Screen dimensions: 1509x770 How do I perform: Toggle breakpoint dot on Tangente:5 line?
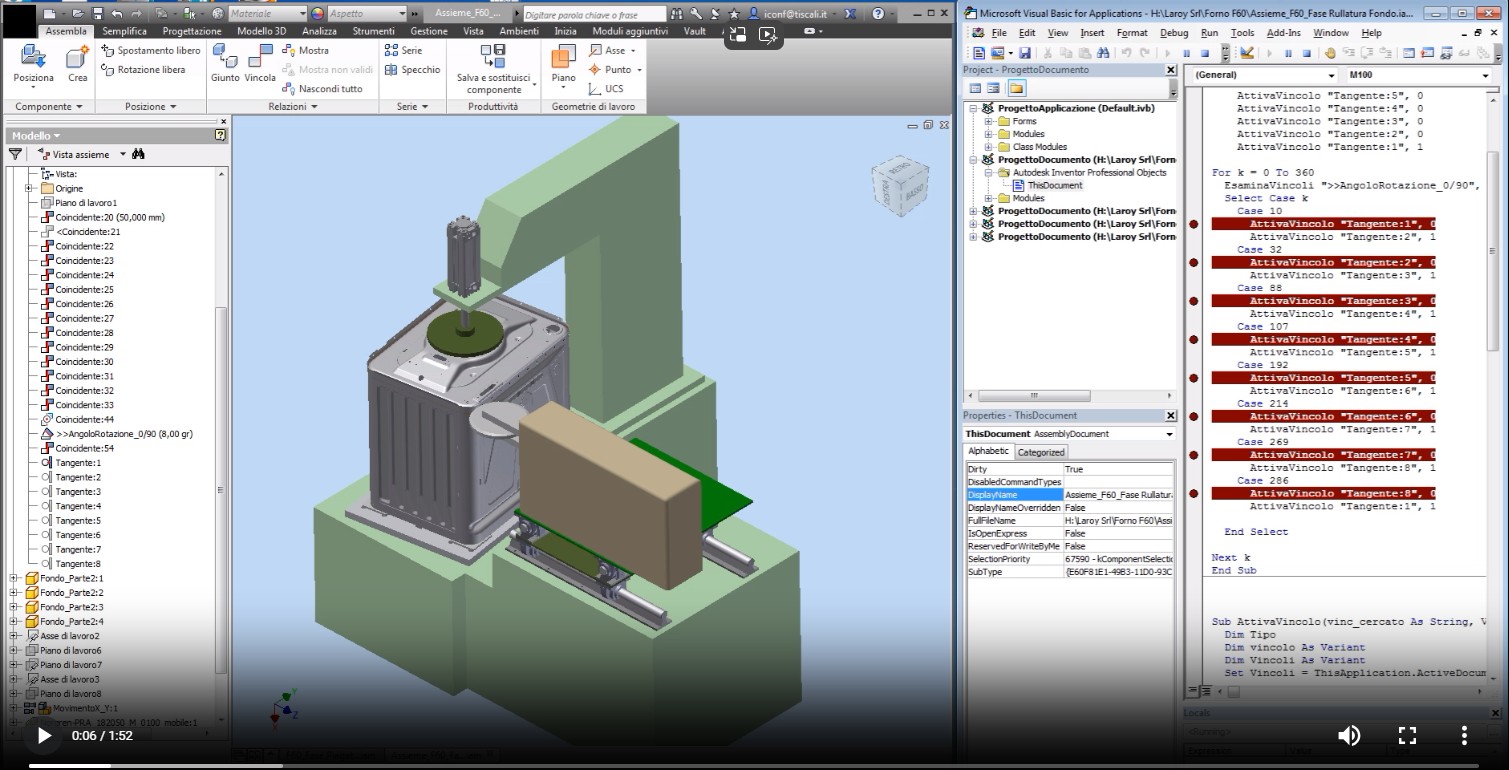[x=1193, y=378]
